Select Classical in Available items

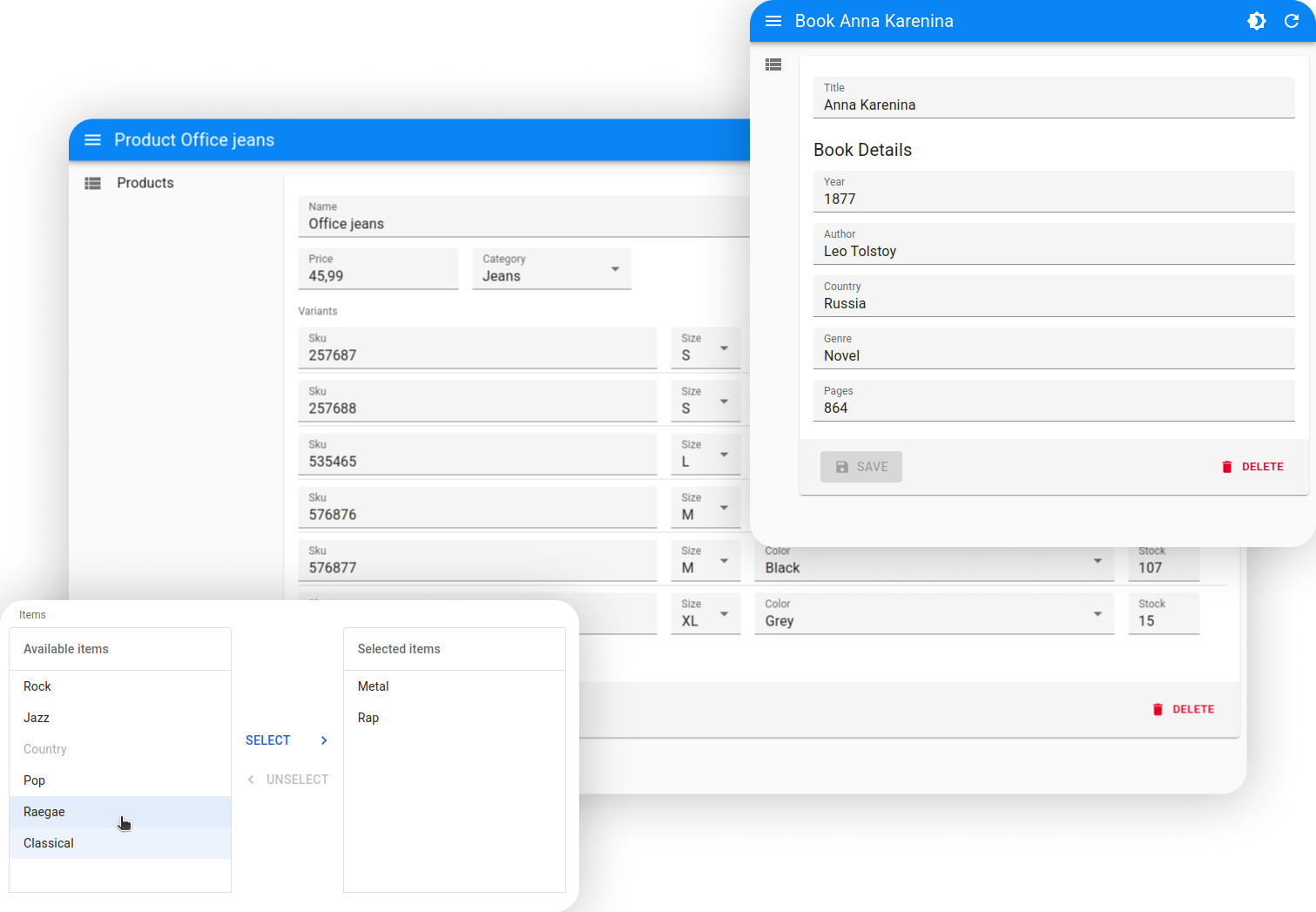click(x=120, y=843)
